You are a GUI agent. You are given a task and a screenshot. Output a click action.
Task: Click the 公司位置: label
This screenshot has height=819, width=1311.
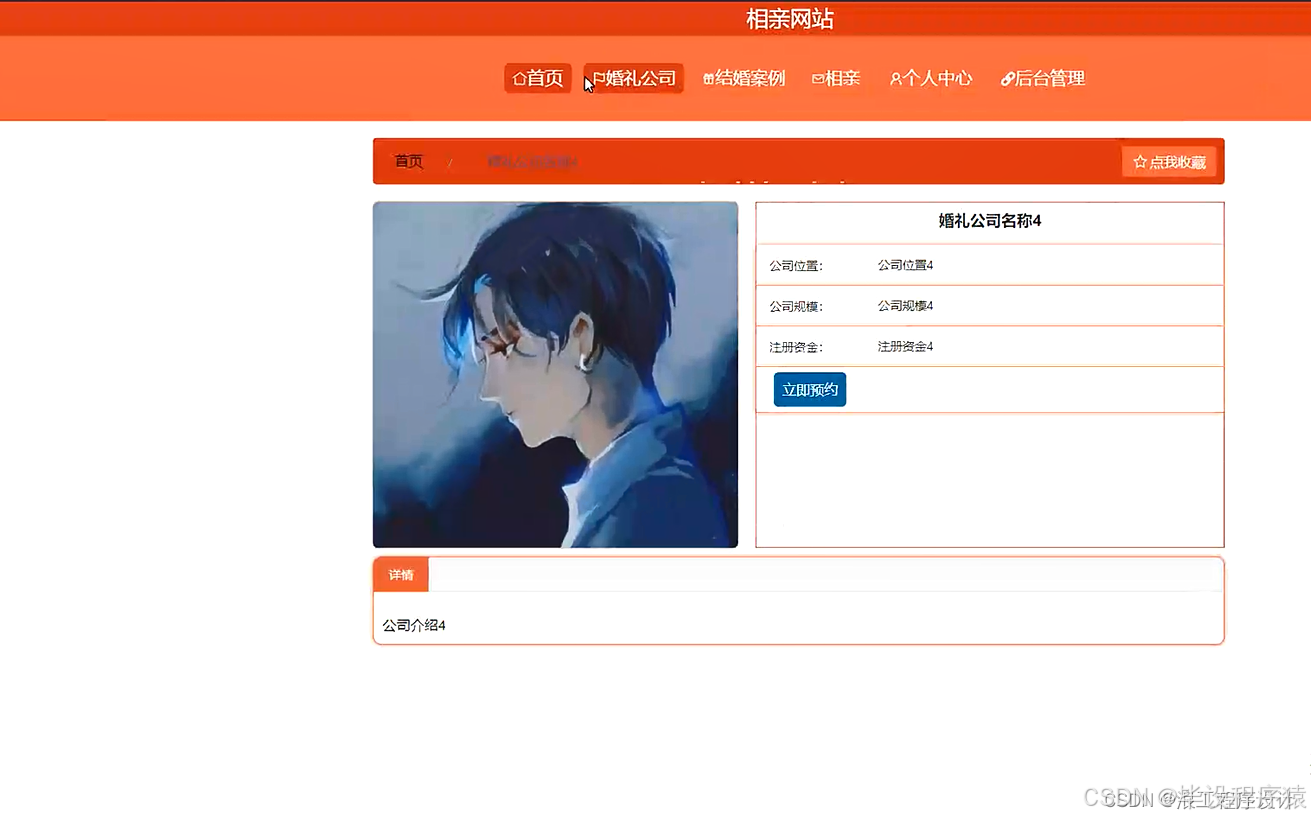point(796,266)
